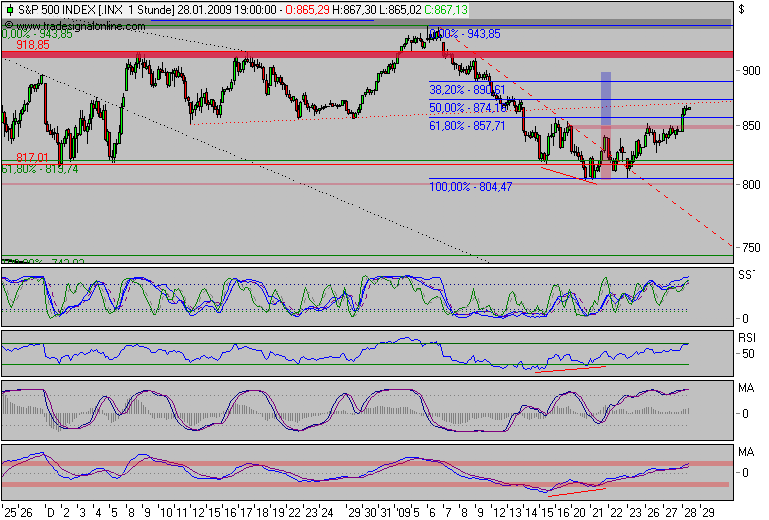The width and height of the screenshot is (769, 520).
Task: Click the date stamp 28.01.2009 19:00:00
Action: (227, 10)
